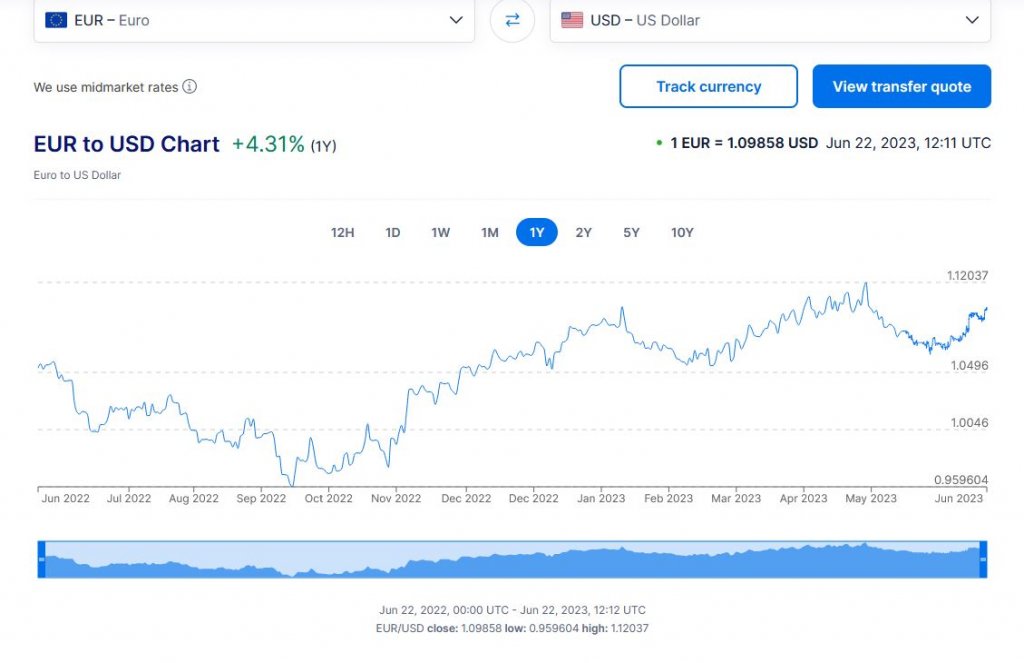Select the 1D time range
Image resolution: width=1024 pixels, height=663 pixels.
(x=392, y=232)
